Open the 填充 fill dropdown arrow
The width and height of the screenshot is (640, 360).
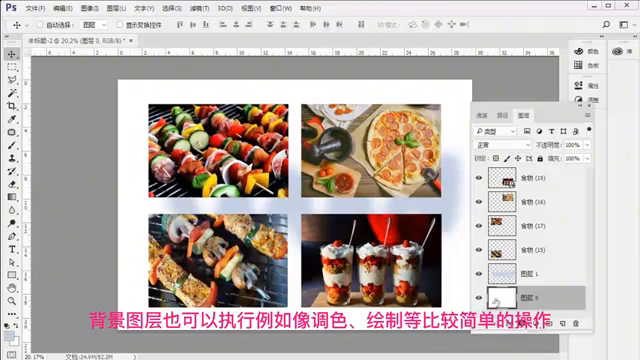coord(587,159)
